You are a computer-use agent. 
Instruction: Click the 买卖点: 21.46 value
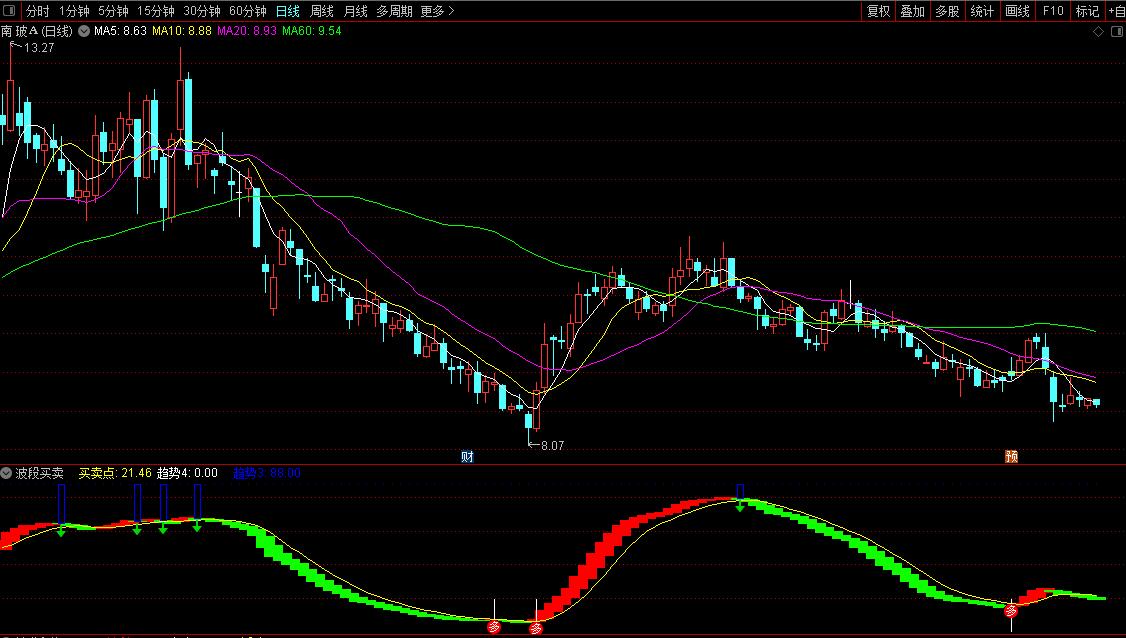tap(115, 473)
